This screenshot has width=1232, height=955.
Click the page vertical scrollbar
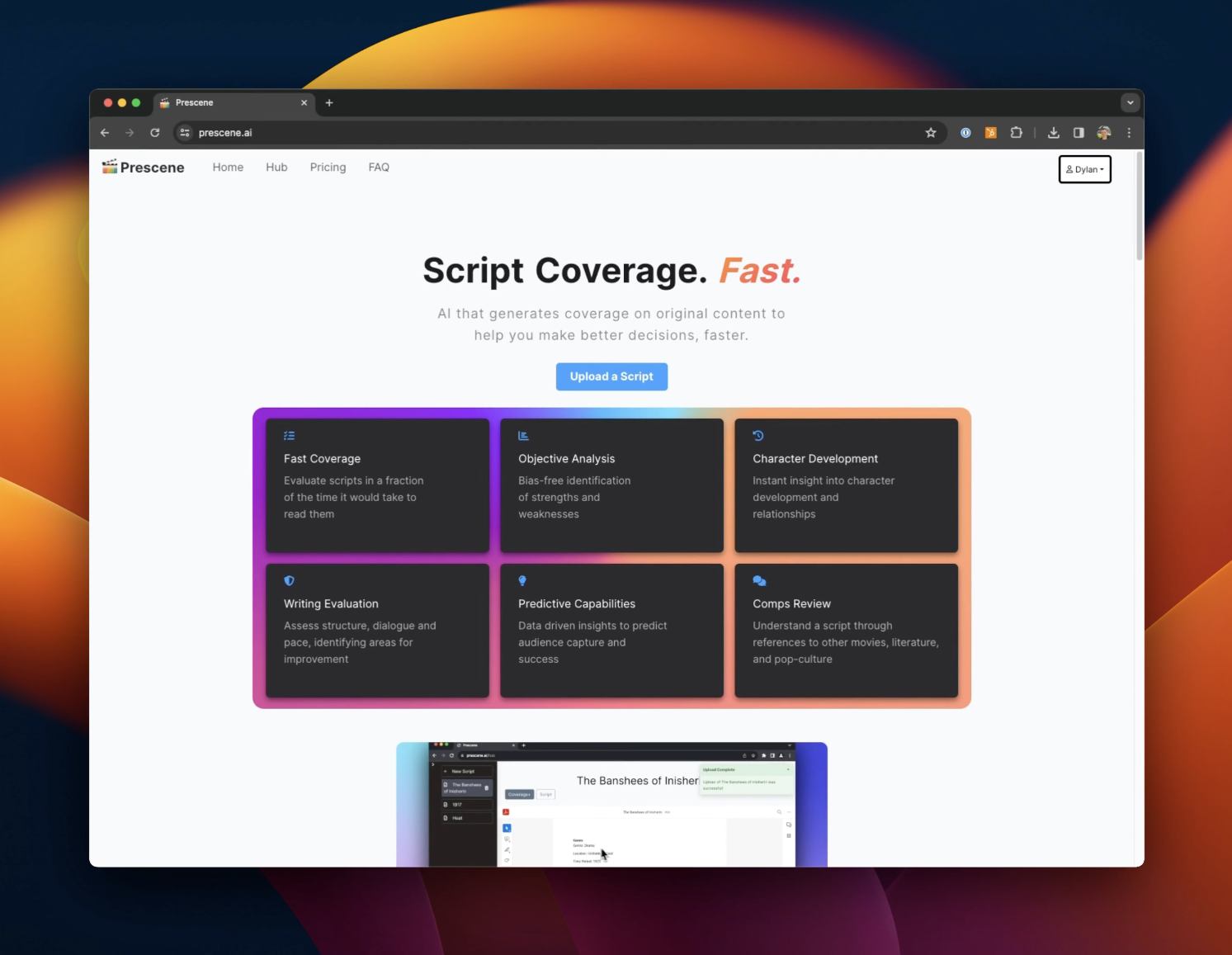click(x=1139, y=206)
